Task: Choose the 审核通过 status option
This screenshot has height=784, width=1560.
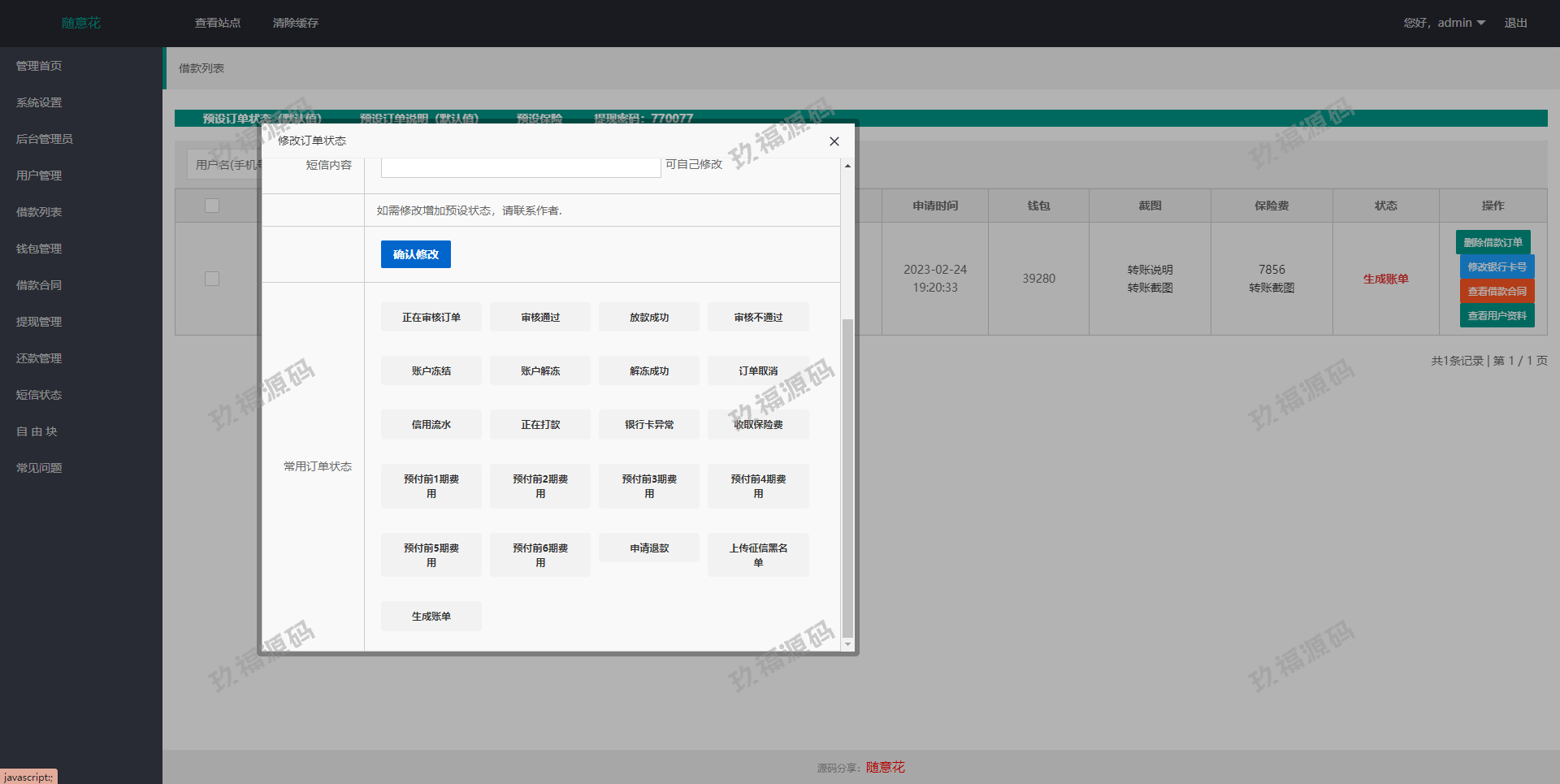Action: click(x=539, y=318)
